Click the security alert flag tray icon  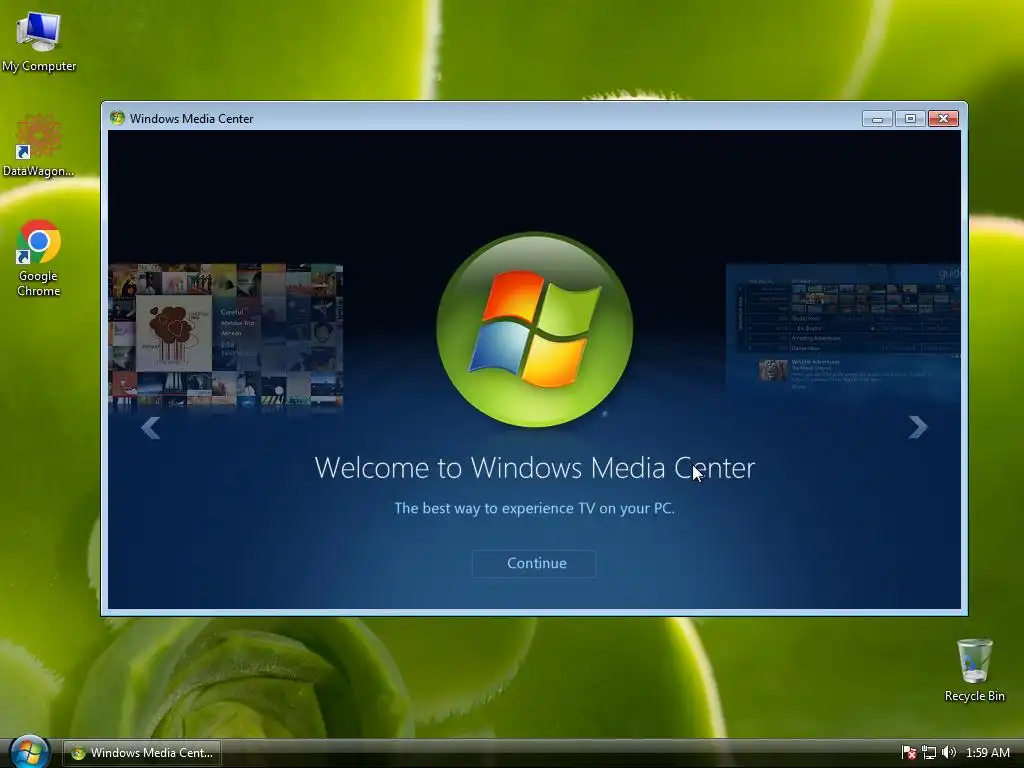coord(908,753)
